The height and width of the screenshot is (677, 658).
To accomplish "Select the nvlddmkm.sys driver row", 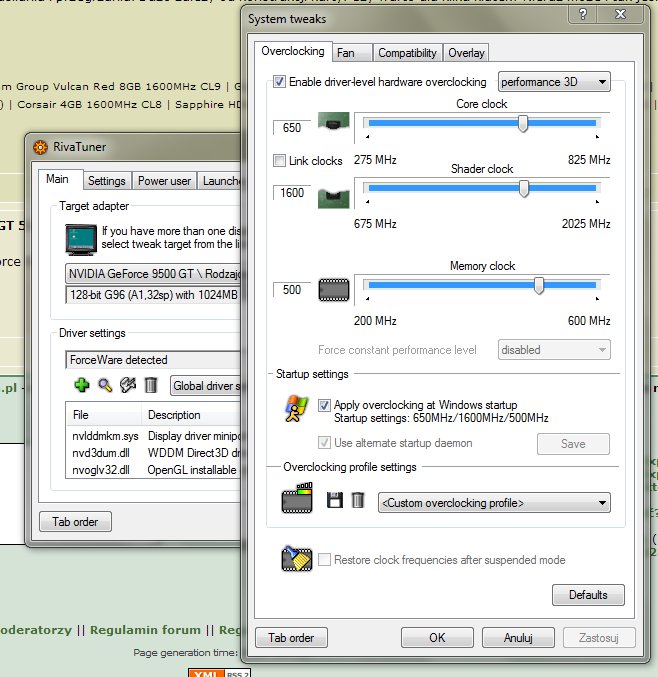I will pos(153,436).
